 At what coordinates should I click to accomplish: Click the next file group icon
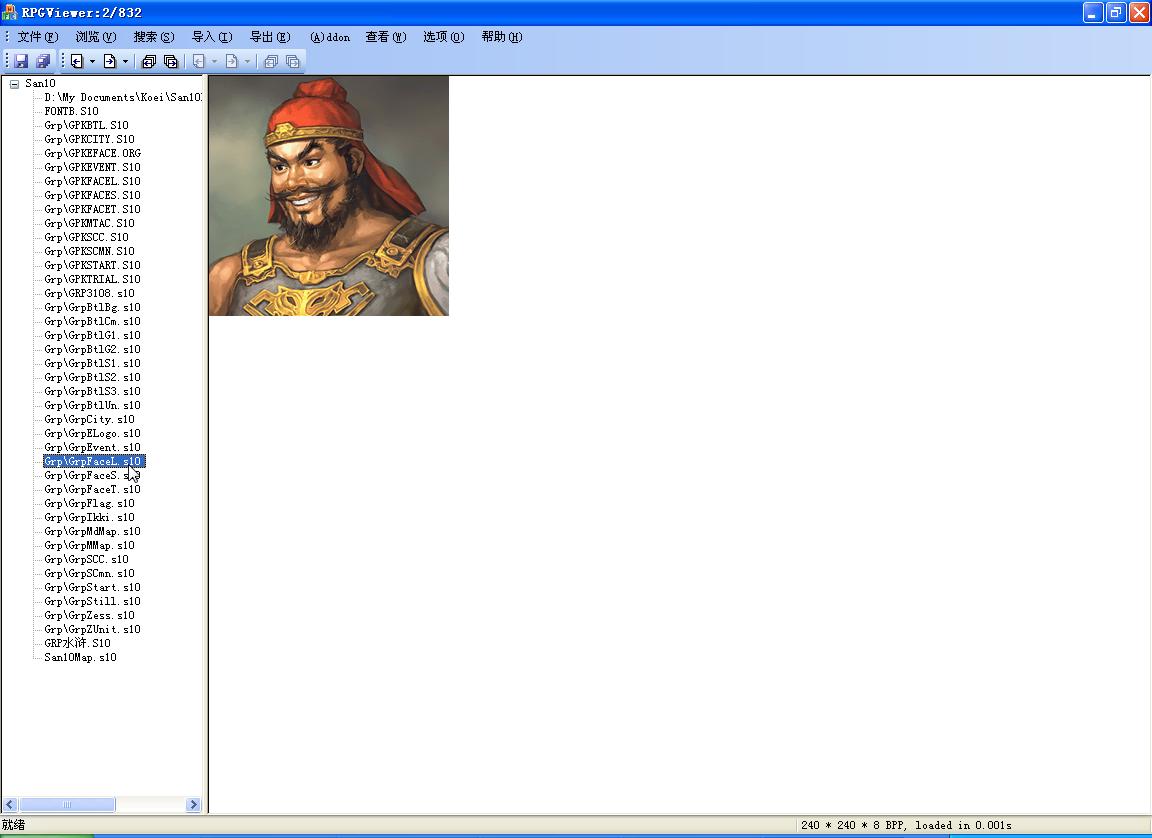pyautogui.click(x=171, y=61)
